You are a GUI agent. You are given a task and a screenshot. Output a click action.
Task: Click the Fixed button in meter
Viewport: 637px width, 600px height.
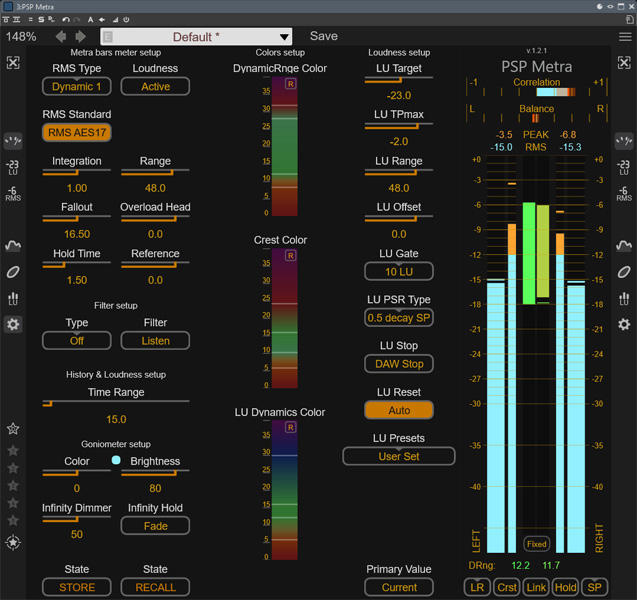coord(537,544)
